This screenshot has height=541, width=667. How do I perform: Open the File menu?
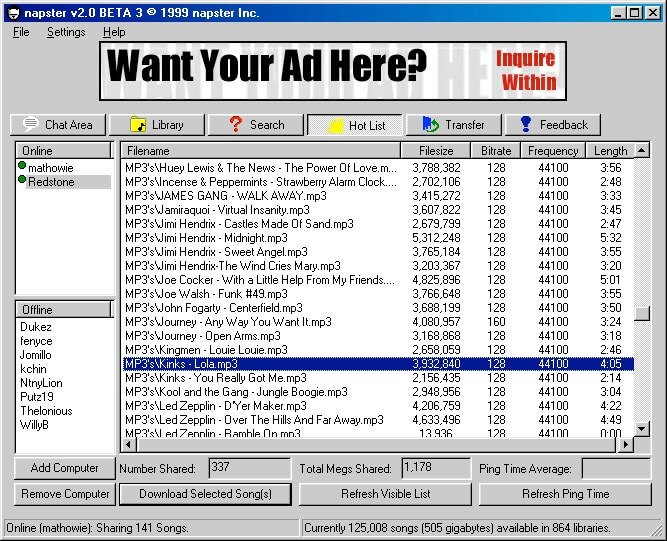(x=21, y=32)
